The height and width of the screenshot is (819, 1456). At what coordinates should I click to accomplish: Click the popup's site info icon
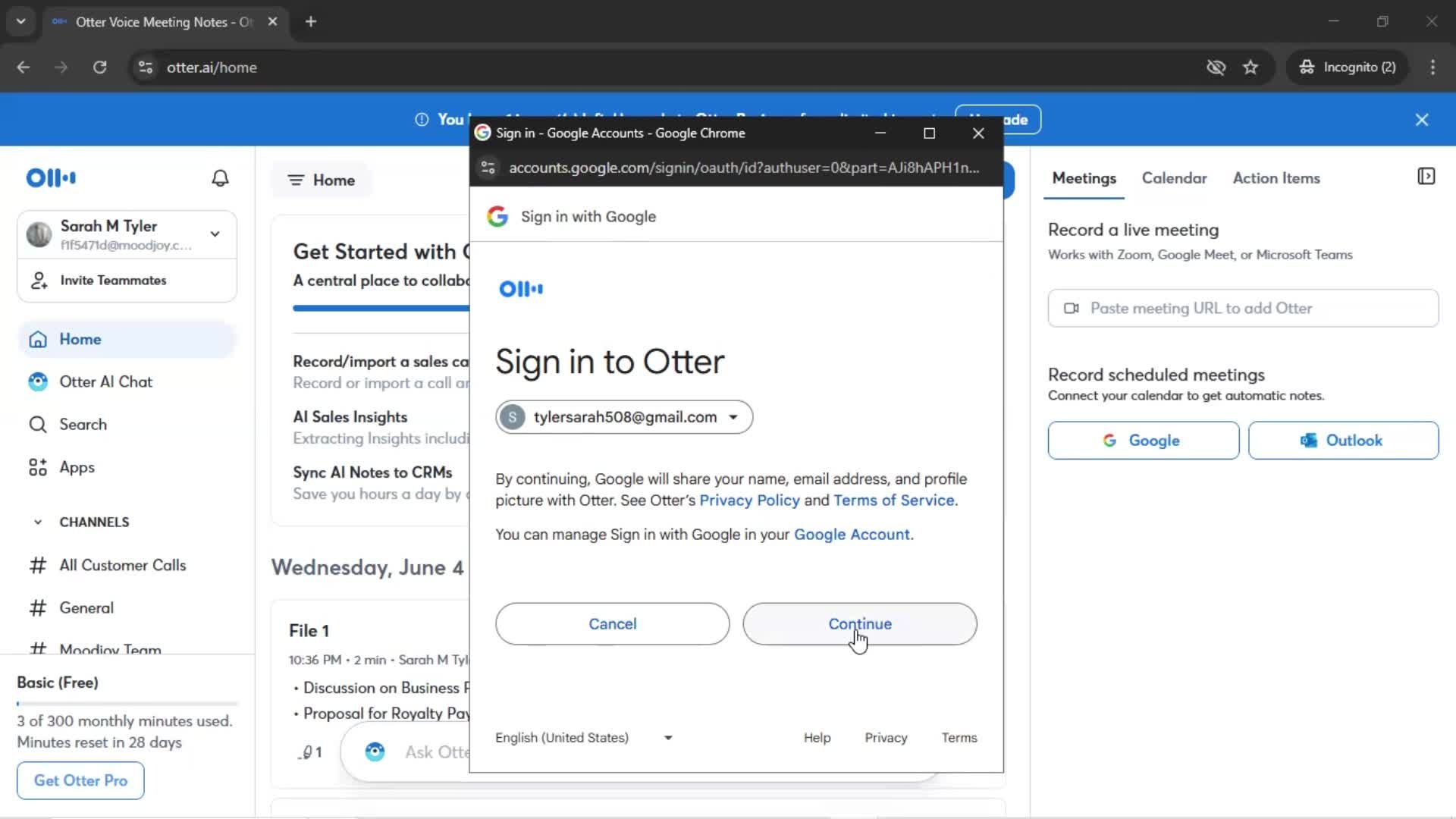pos(488,168)
